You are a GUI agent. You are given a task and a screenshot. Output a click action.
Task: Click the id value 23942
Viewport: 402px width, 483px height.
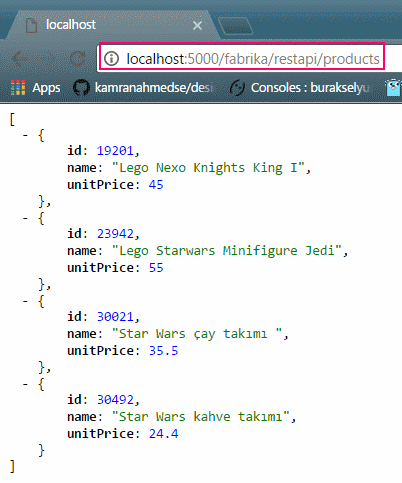click(x=115, y=234)
